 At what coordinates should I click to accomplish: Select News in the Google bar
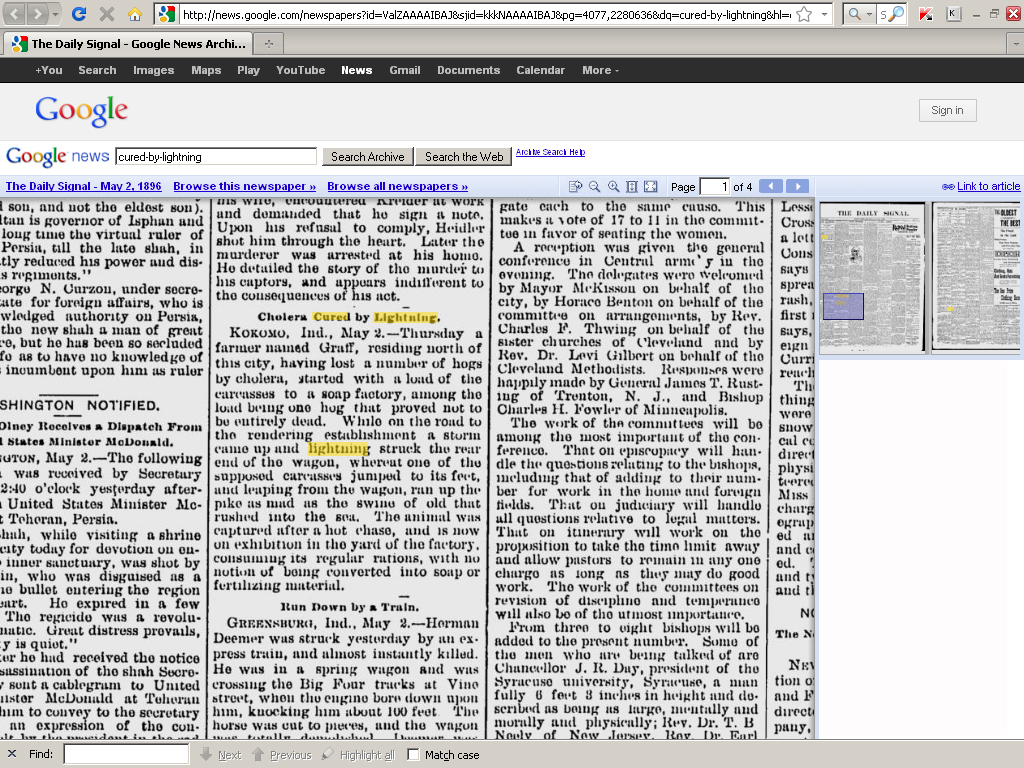click(x=357, y=70)
